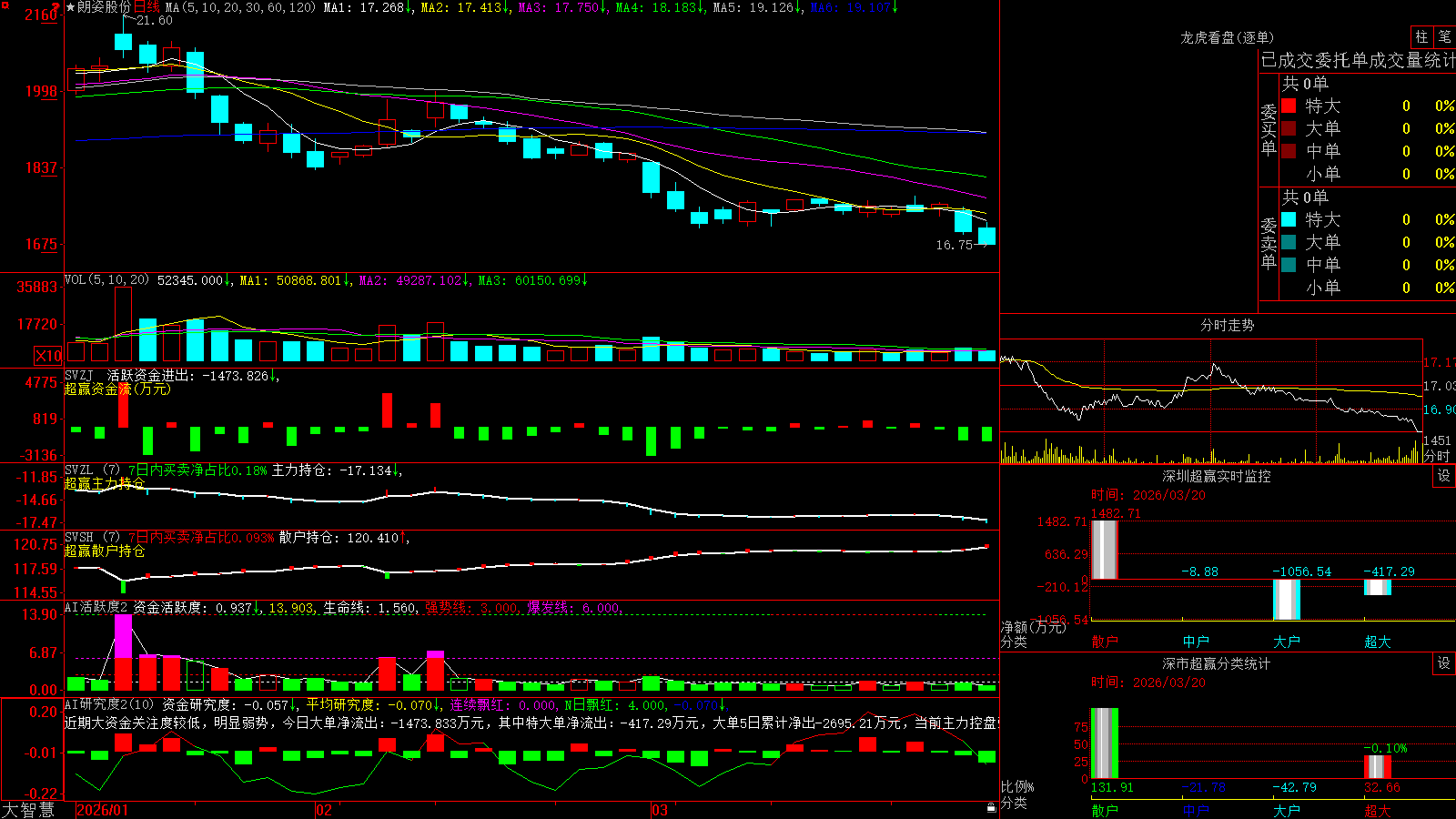1456x819 pixels.
Task: Click the last cyan candlestick near 16.75
Action: pyautogui.click(x=986, y=236)
